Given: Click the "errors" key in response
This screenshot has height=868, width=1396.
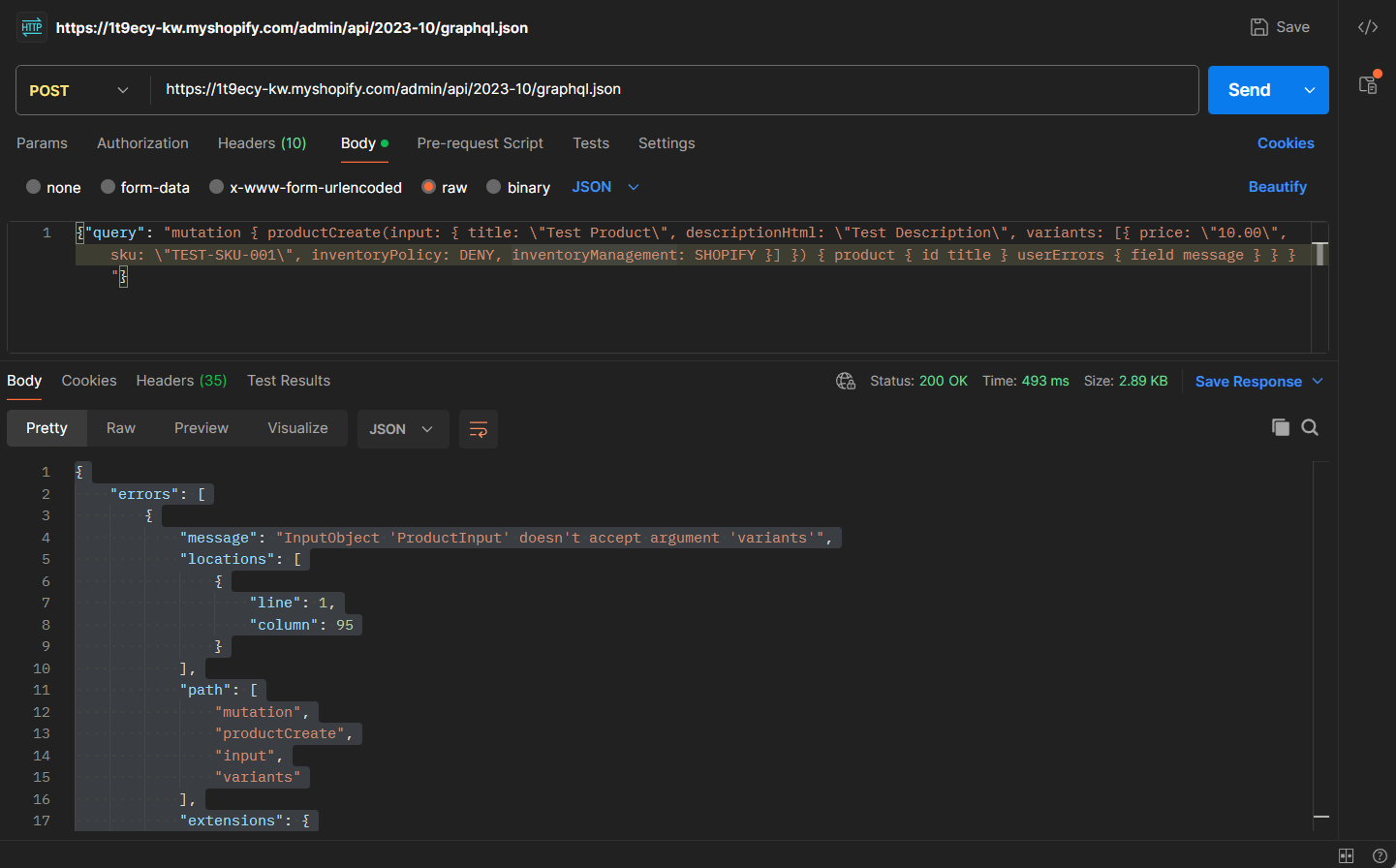Looking at the screenshot, I should [144, 494].
